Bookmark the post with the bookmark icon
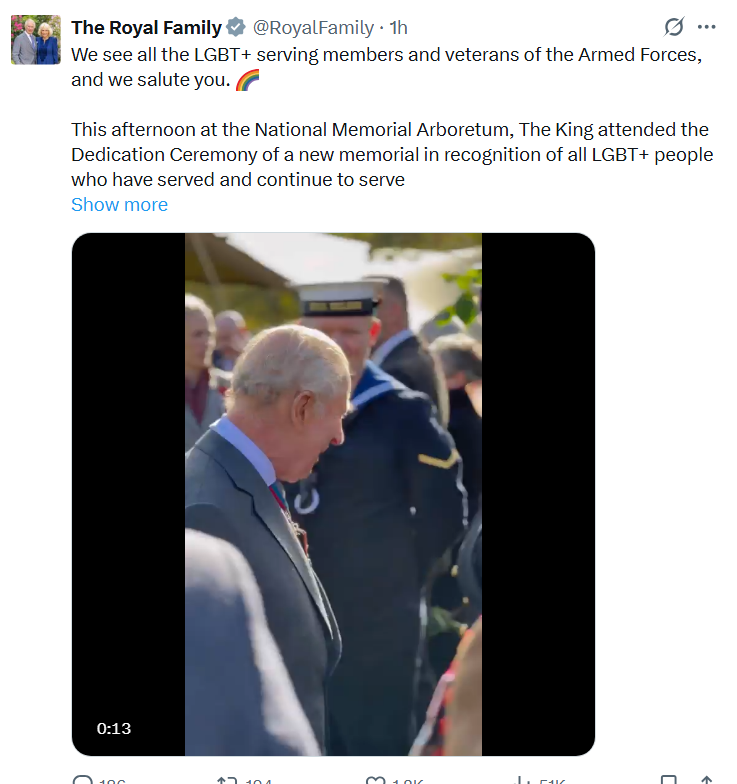737x784 pixels. 668,780
